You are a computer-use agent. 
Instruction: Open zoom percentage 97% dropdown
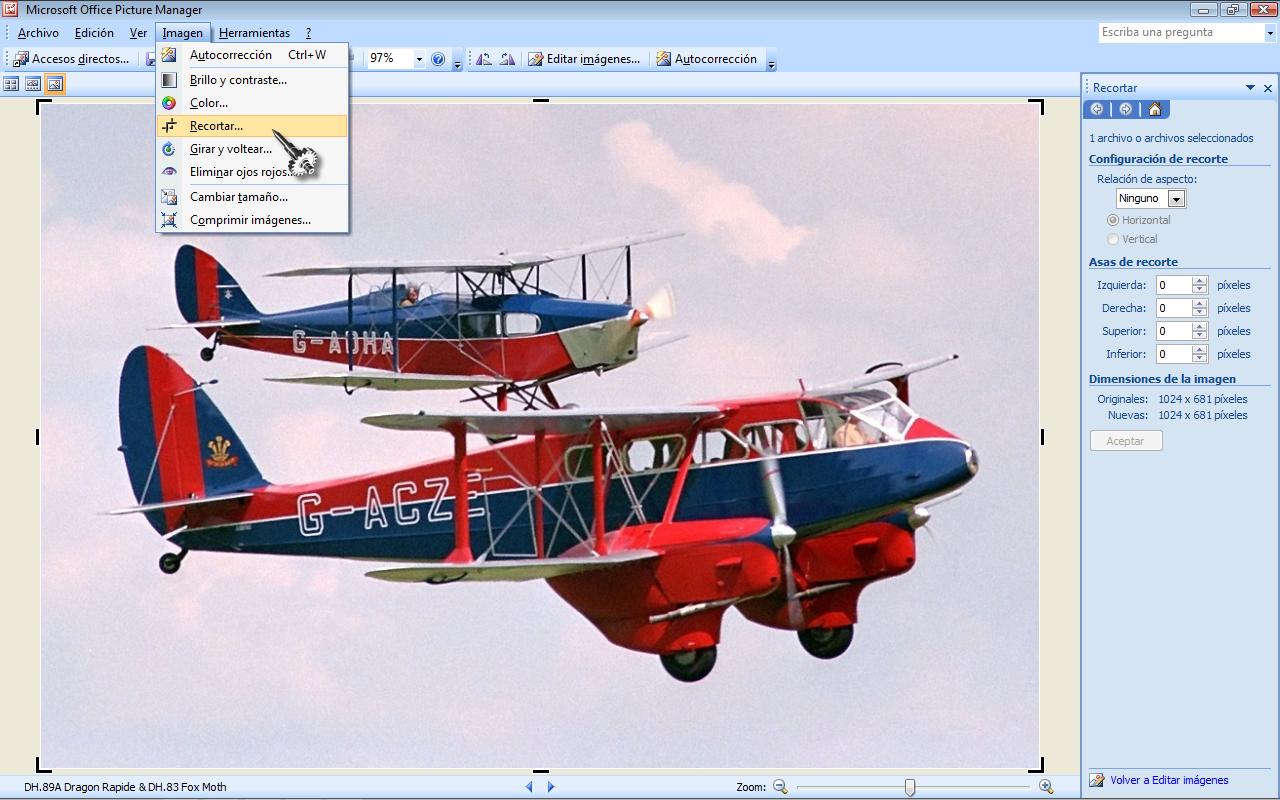pos(419,59)
